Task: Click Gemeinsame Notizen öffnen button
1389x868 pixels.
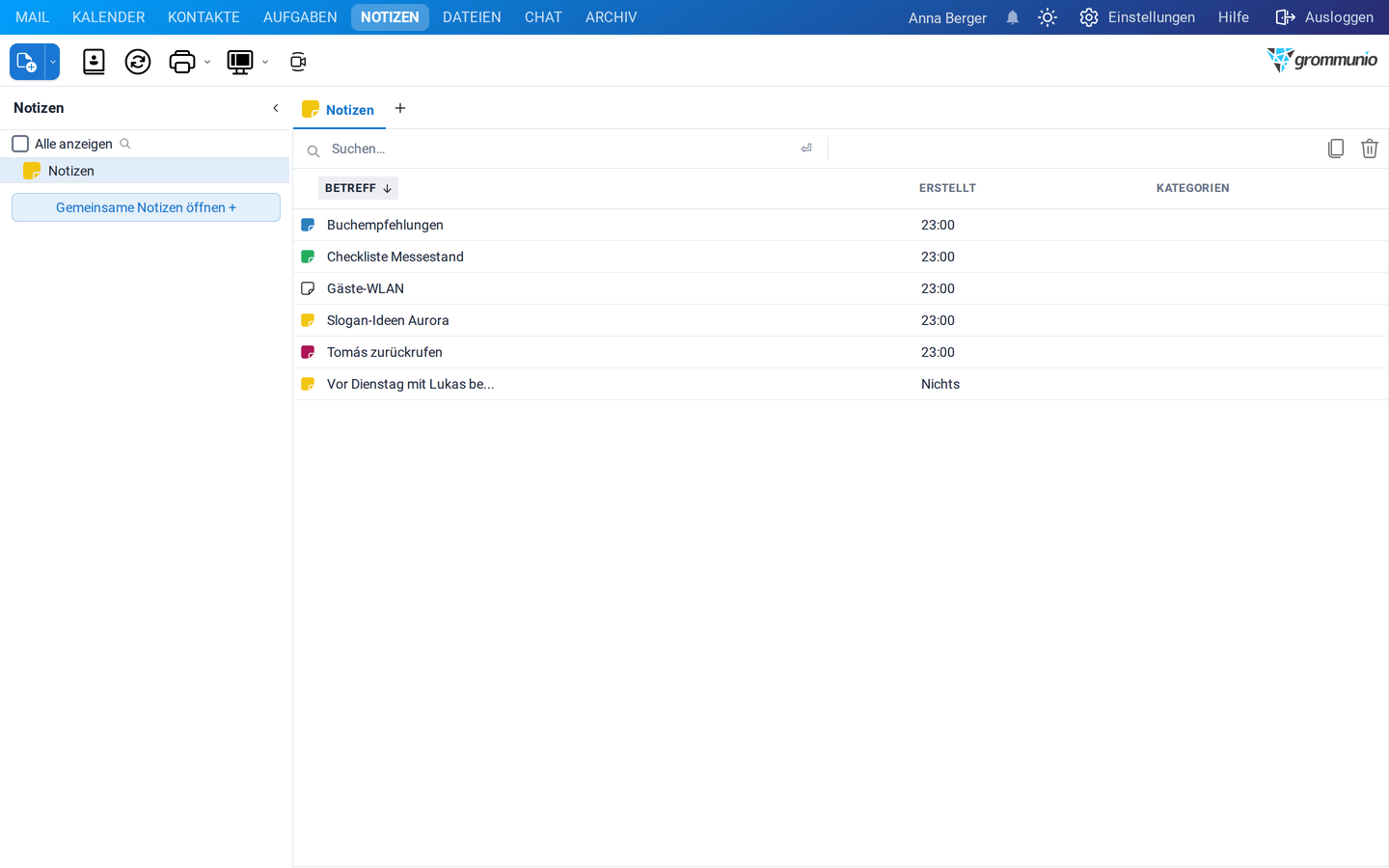Action: pos(146,207)
